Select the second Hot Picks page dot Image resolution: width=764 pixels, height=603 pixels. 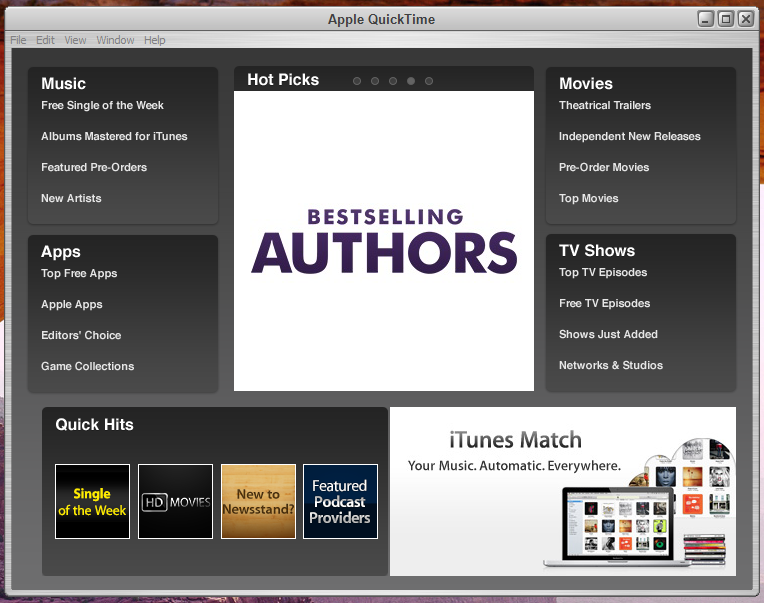375,81
